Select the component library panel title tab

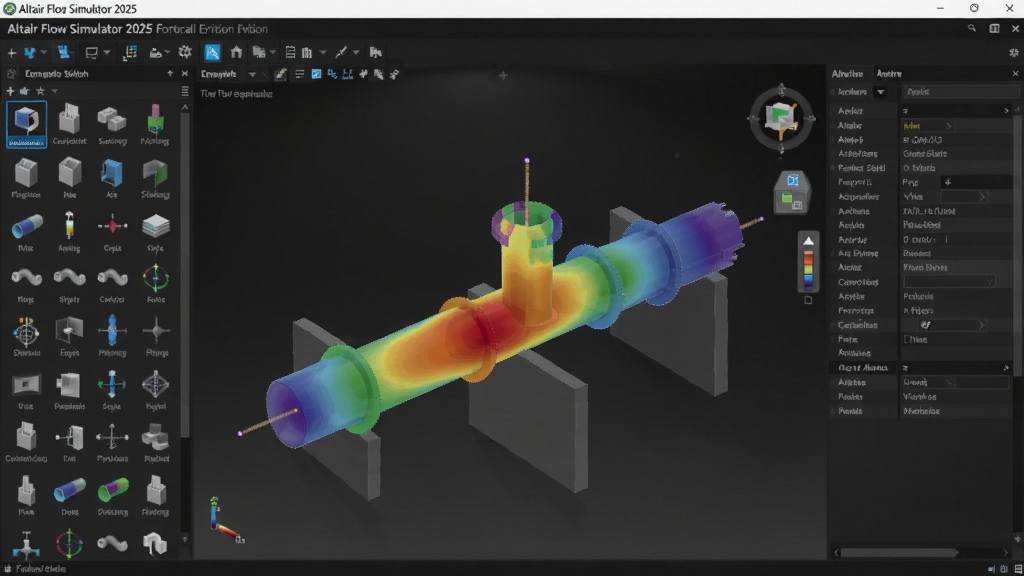click(x=56, y=74)
